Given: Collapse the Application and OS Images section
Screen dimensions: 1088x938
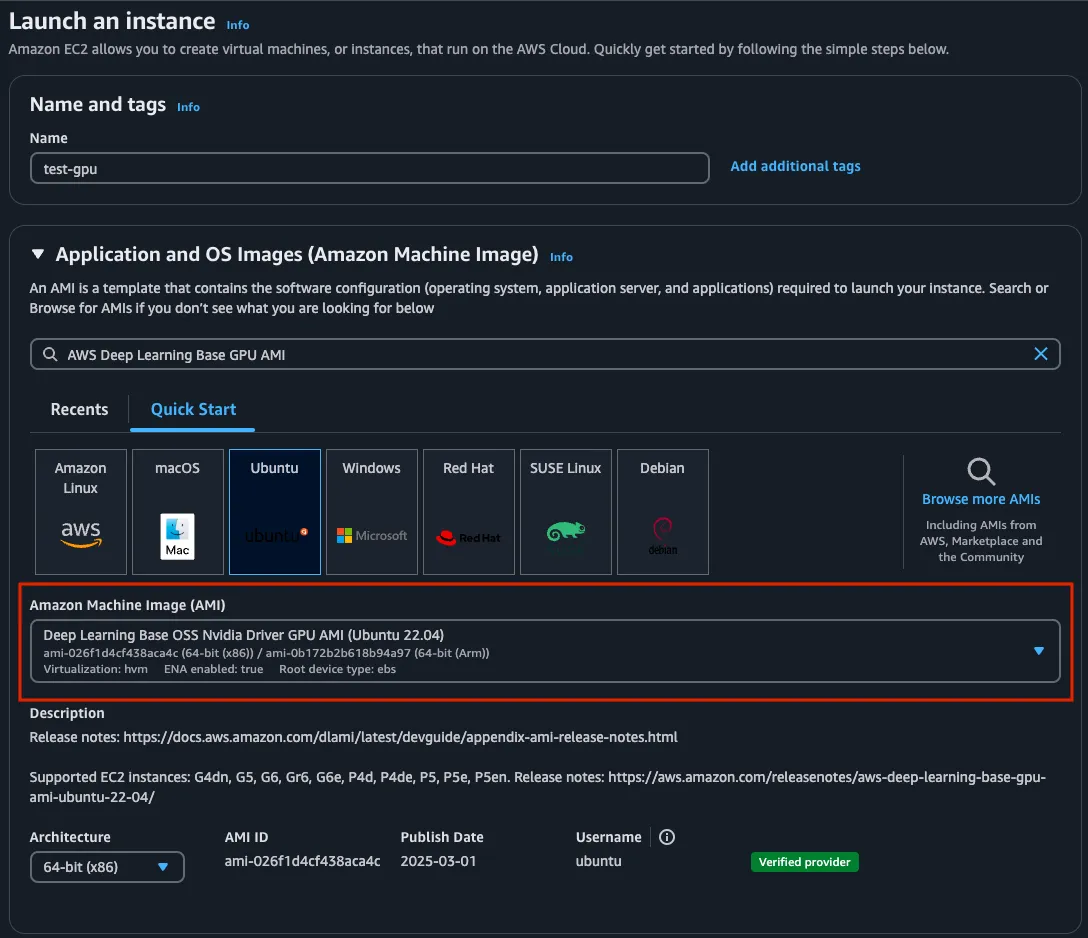Looking at the screenshot, I should coord(38,254).
